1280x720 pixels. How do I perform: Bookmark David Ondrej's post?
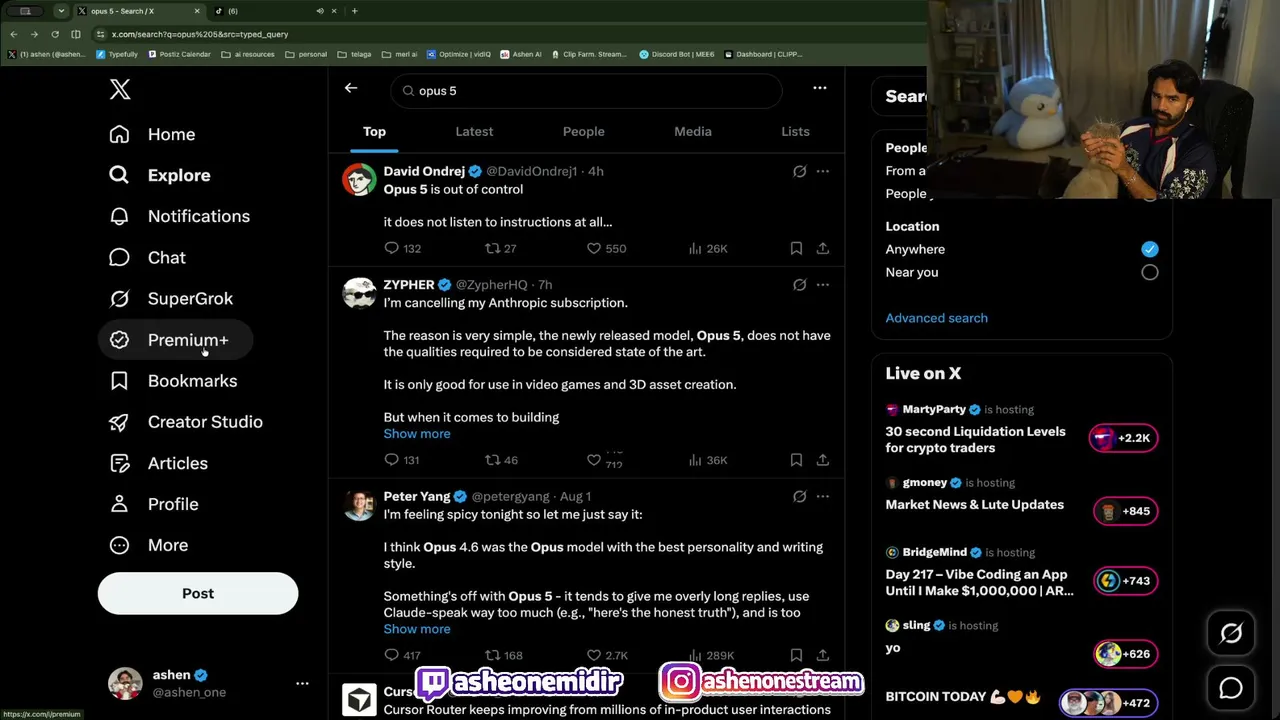[796, 248]
